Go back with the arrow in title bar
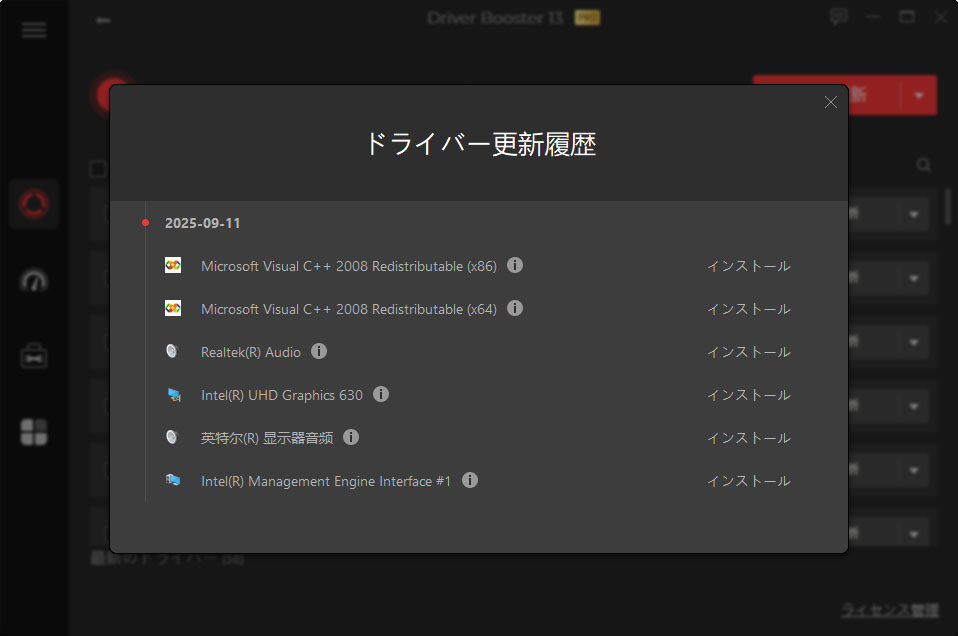Image resolution: width=958 pixels, height=636 pixels. click(x=103, y=20)
